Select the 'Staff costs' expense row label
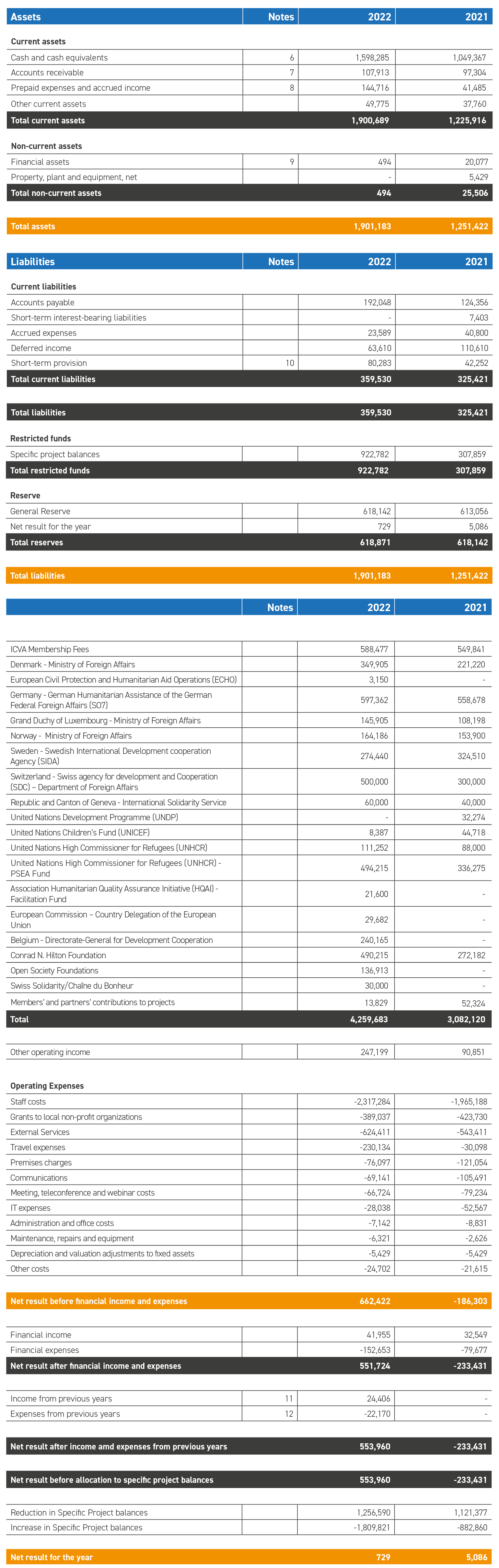The image size is (499, 1568). (28, 1102)
